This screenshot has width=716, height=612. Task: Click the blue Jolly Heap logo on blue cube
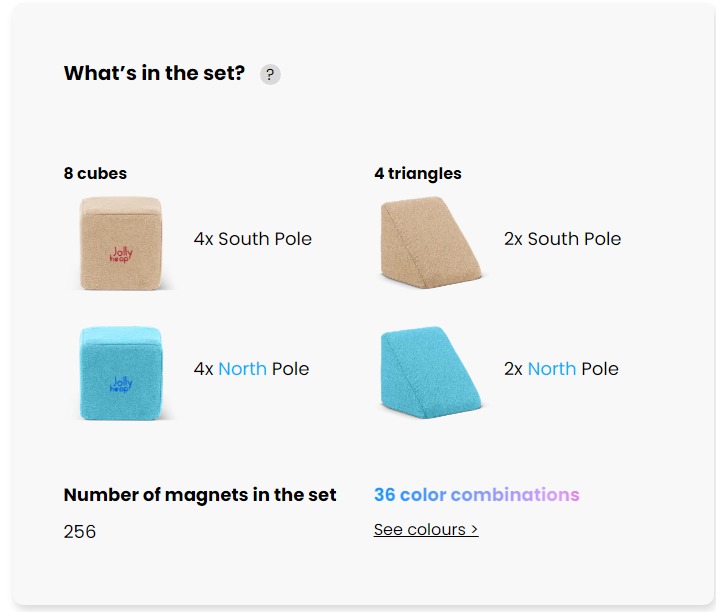pyautogui.click(x=122, y=383)
